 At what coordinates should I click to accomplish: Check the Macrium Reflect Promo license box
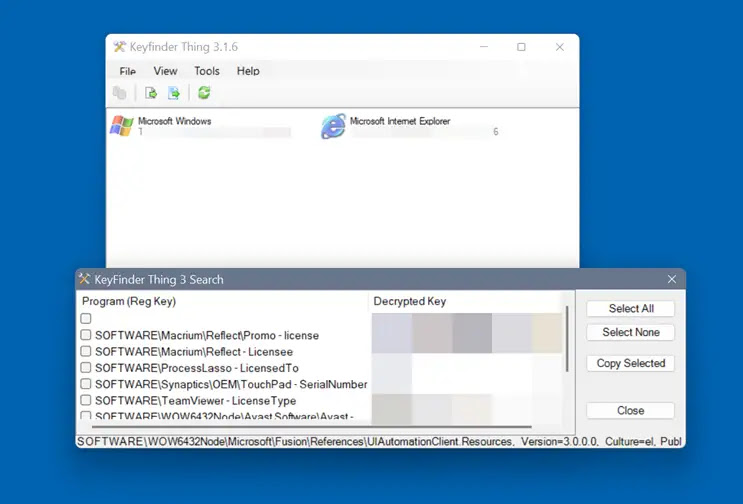pyautogui.click(x=86, y=335)
